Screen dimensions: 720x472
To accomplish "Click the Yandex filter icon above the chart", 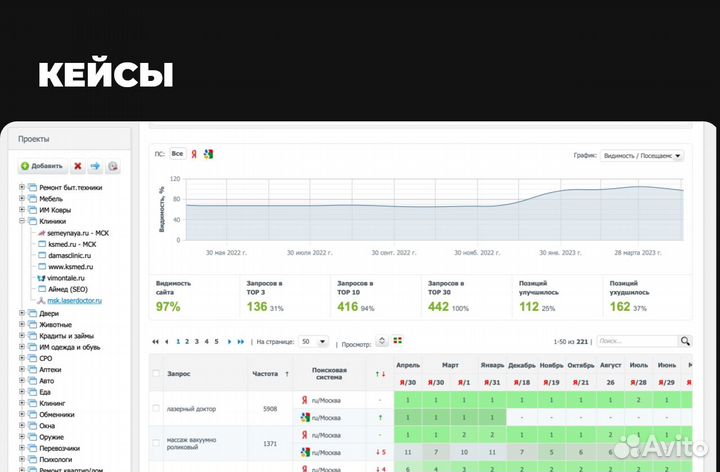I will (x=194, y=154).
